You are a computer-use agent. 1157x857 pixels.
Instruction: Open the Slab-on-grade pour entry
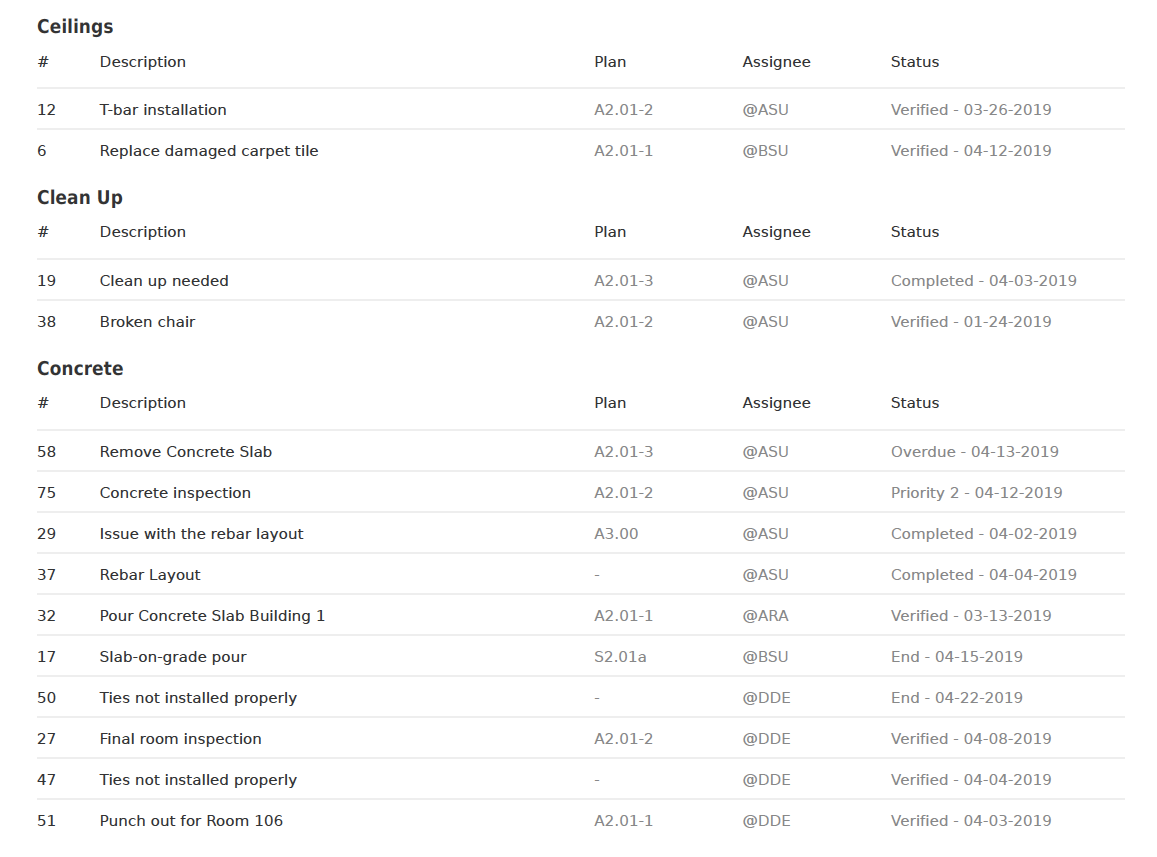coord(173,657)
